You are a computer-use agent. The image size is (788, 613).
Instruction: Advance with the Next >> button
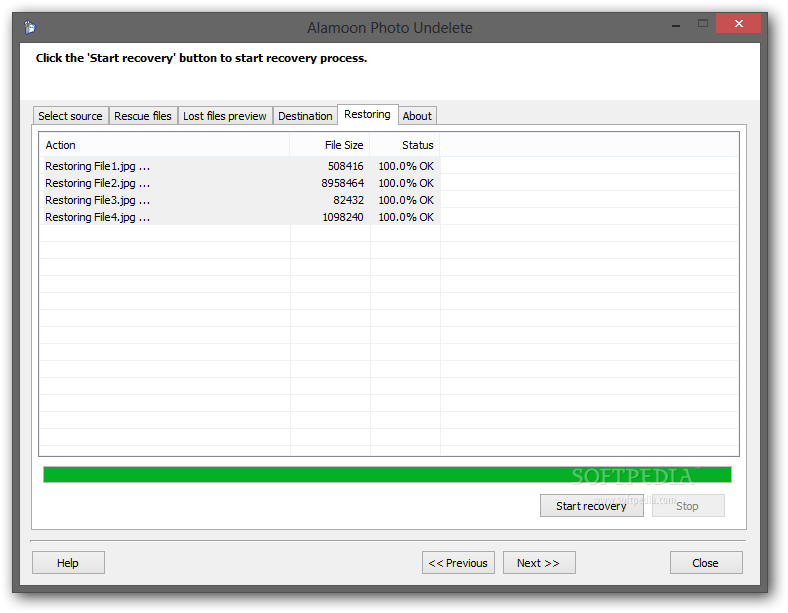tap(539, 563)
